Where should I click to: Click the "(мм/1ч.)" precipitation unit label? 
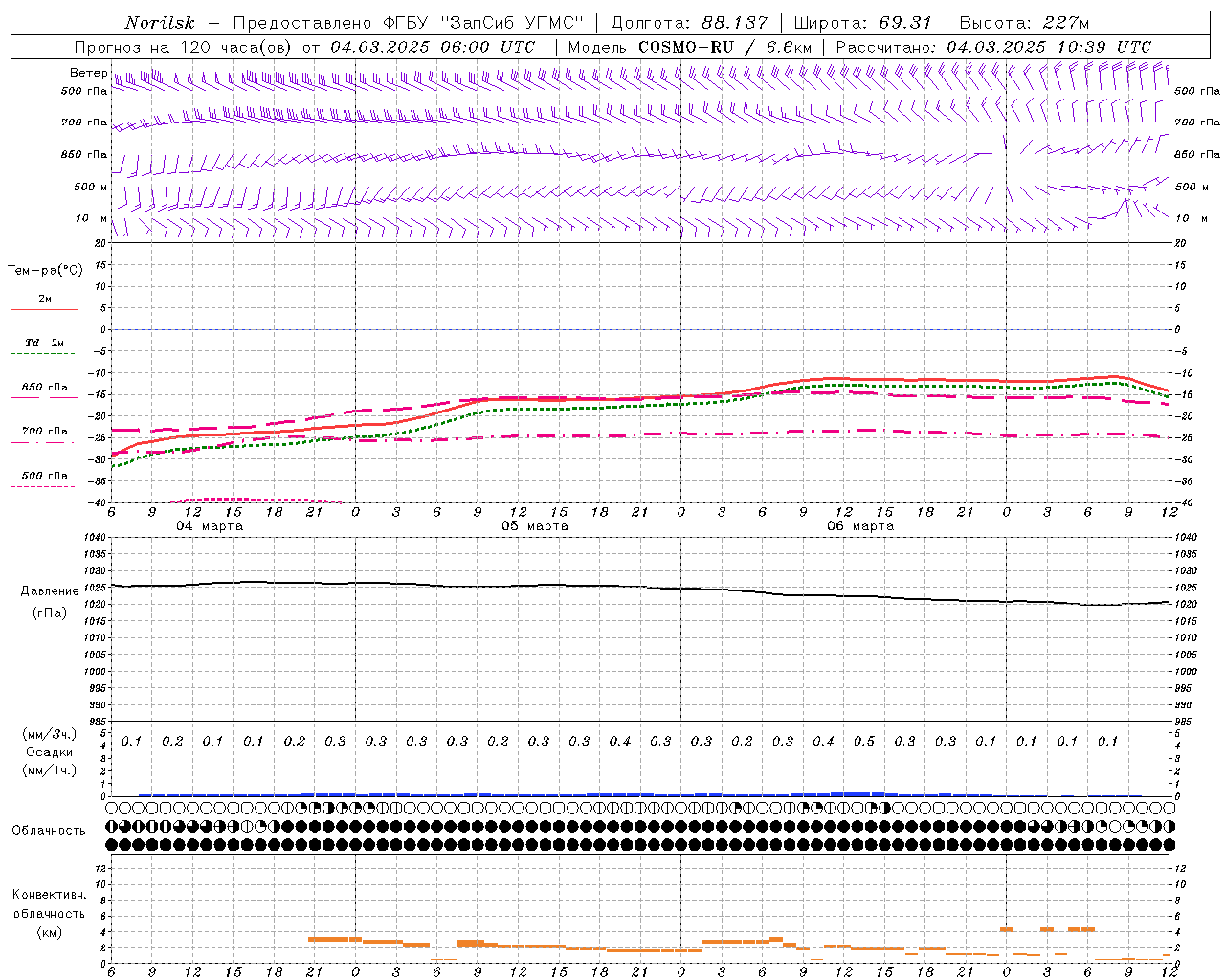50,770
